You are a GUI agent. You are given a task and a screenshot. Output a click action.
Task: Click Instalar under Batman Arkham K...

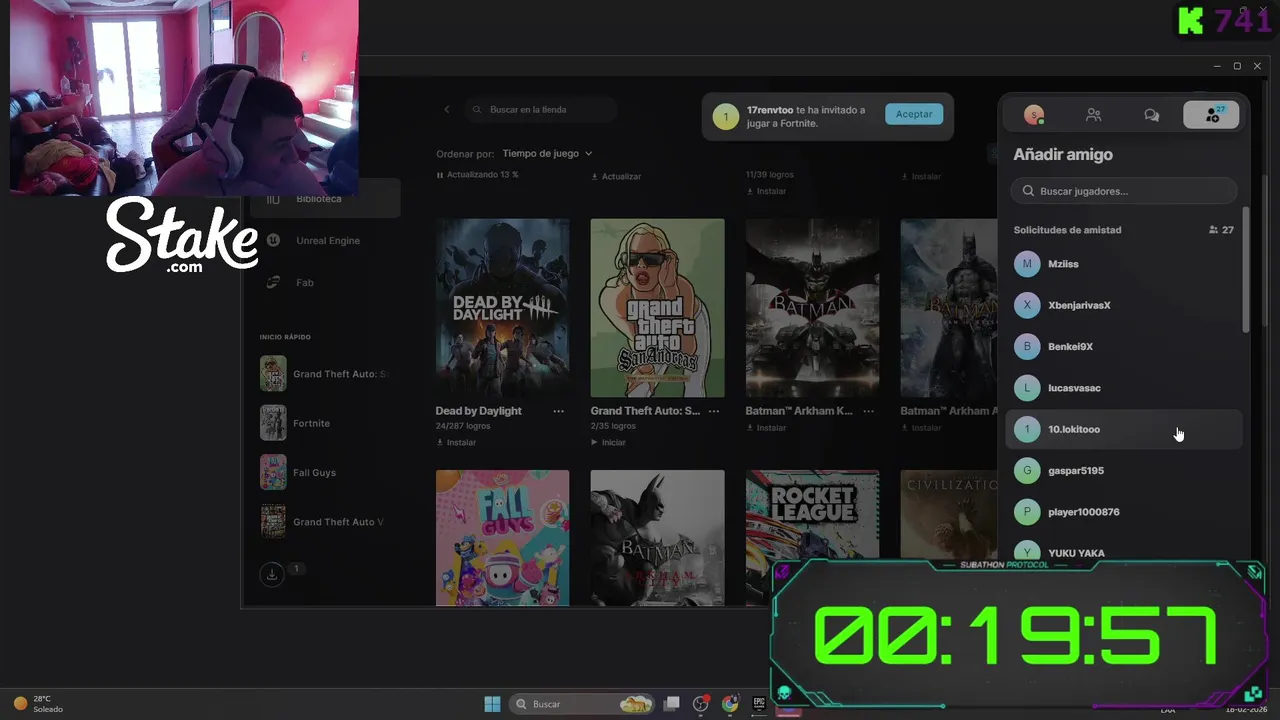(766, 427)
